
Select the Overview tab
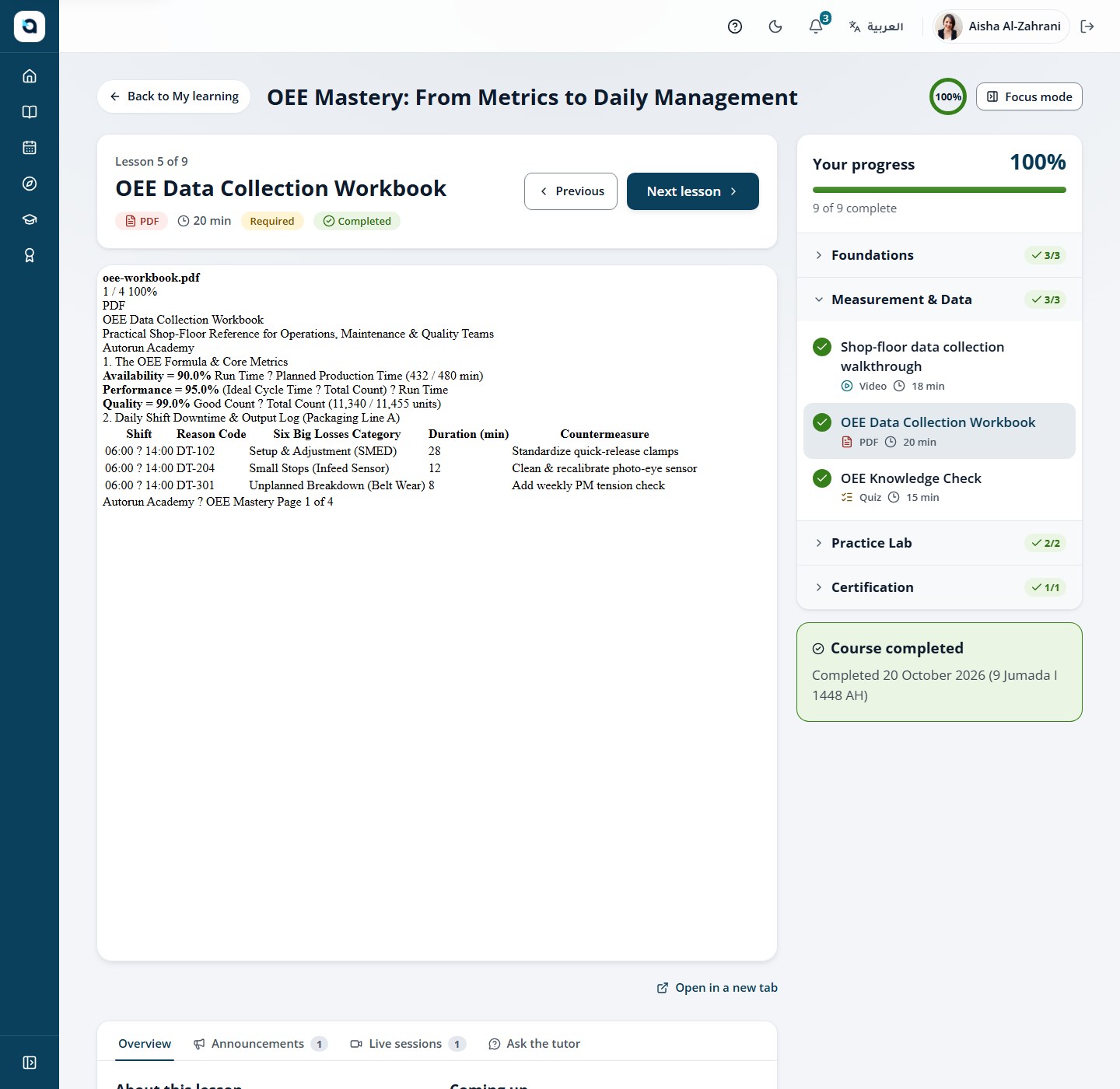pos(145,1044)
